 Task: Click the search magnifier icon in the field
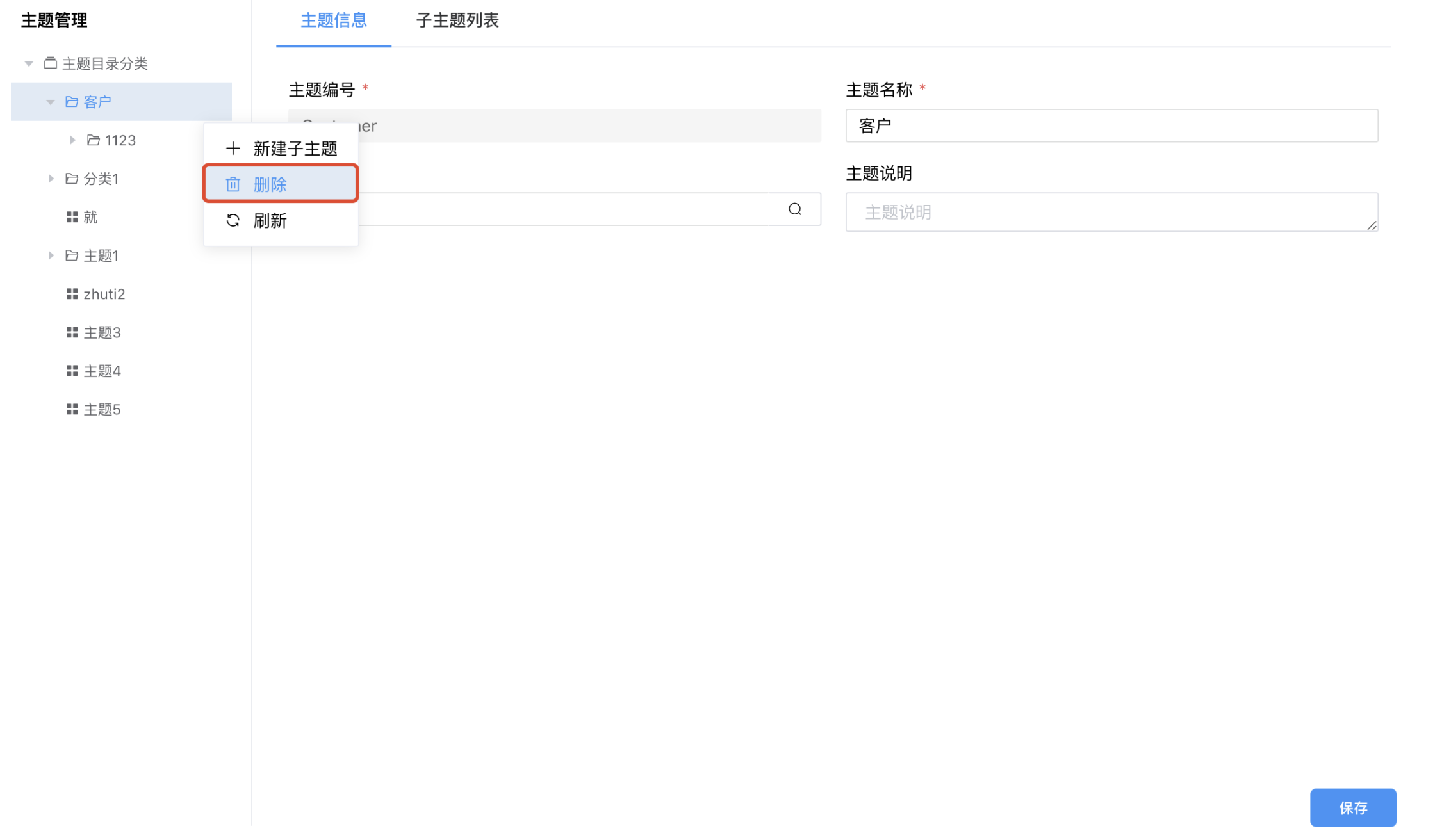794,209
